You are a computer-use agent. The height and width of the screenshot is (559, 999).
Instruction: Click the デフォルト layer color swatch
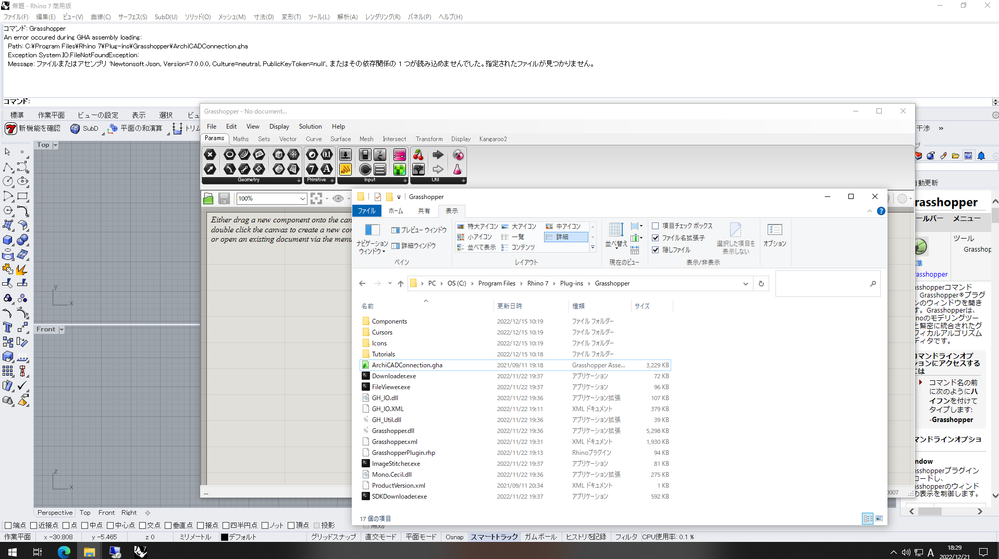point(224,537)
